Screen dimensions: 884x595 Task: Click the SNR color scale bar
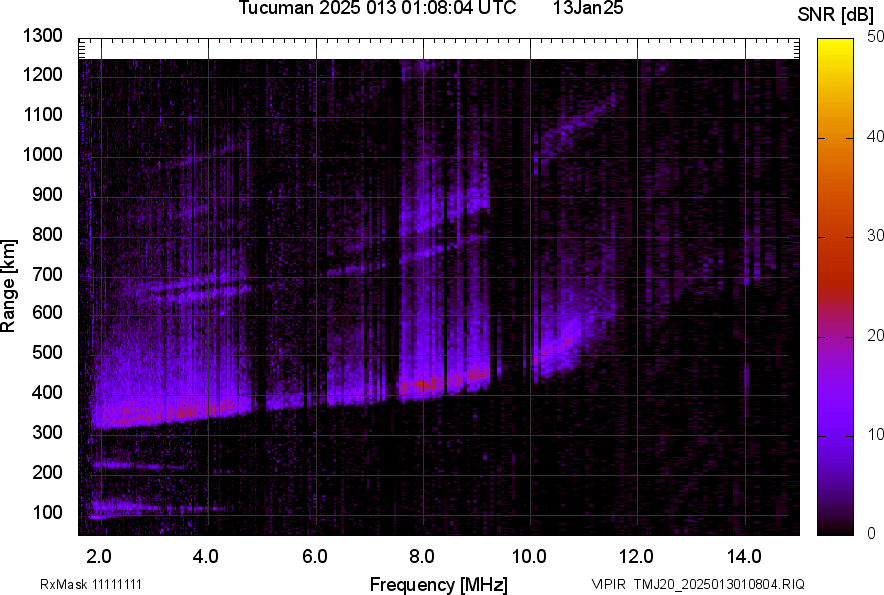pyautogui.click(x=836, y=287)
